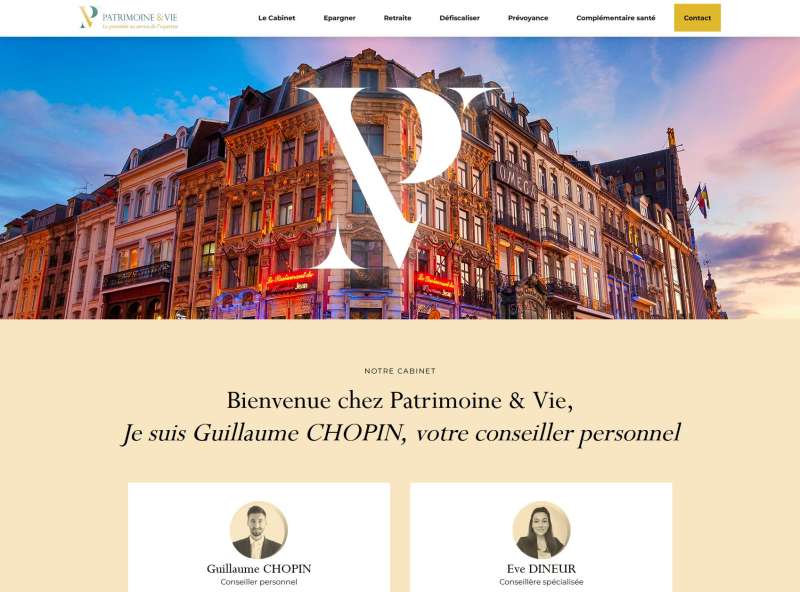Open the Prévoyance section

point(528,18)
